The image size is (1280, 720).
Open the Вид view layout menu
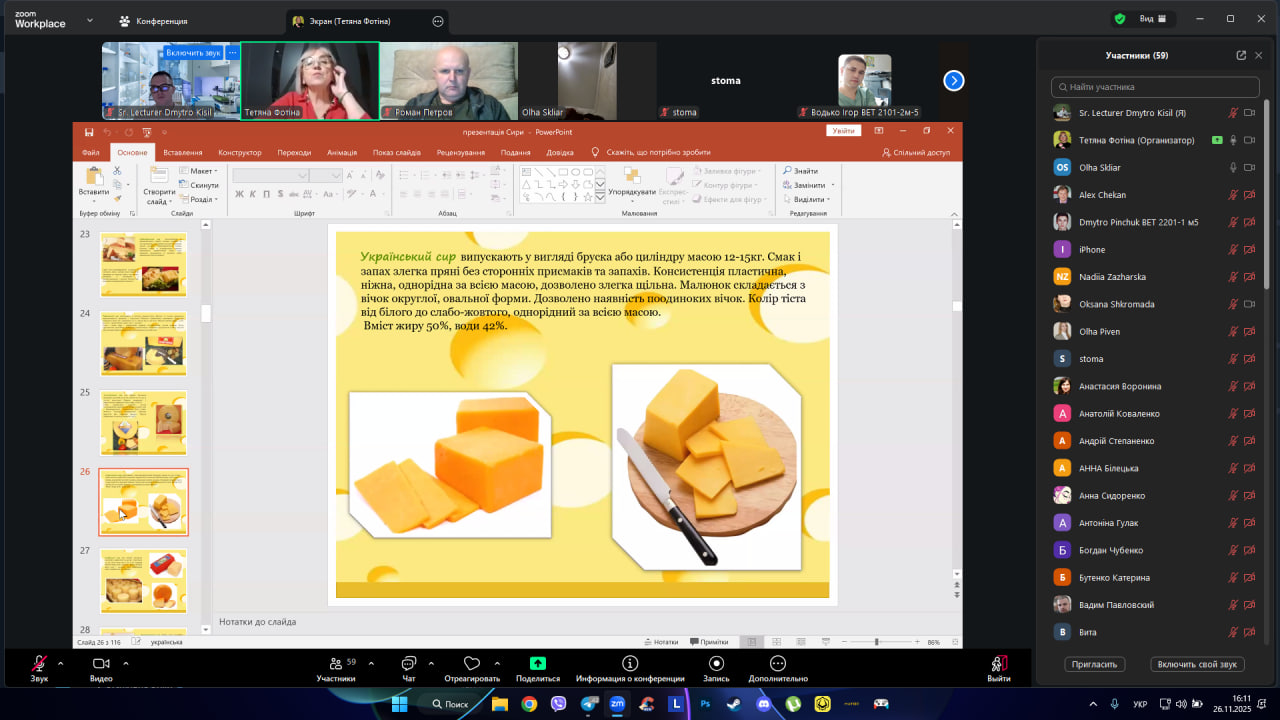1152,19
